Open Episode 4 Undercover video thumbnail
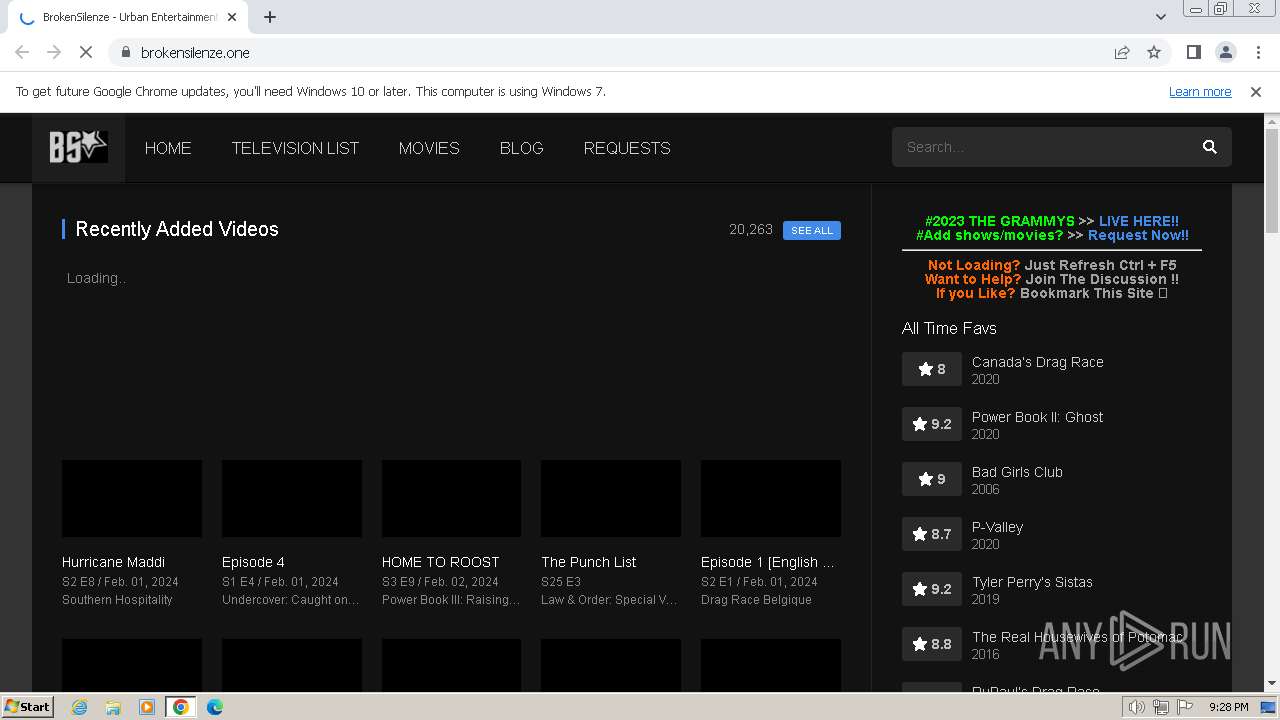 292,498
